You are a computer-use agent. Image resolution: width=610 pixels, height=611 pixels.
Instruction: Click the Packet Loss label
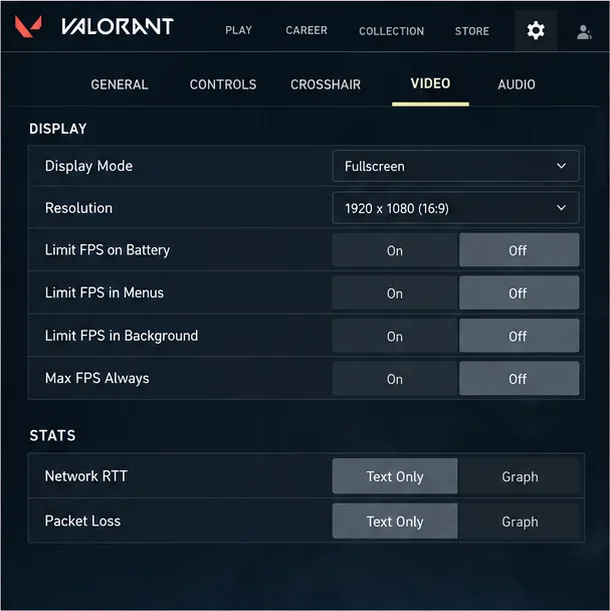click(x=83, y=521)
